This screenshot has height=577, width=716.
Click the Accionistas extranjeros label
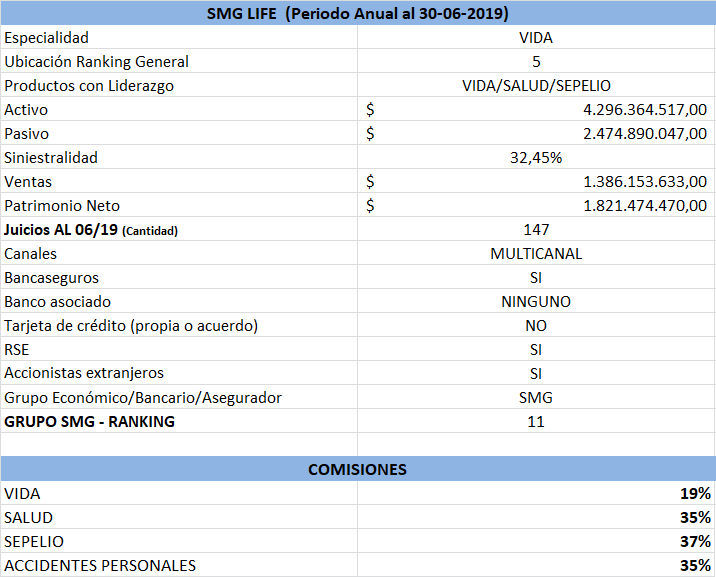click(x=179, y=373)
